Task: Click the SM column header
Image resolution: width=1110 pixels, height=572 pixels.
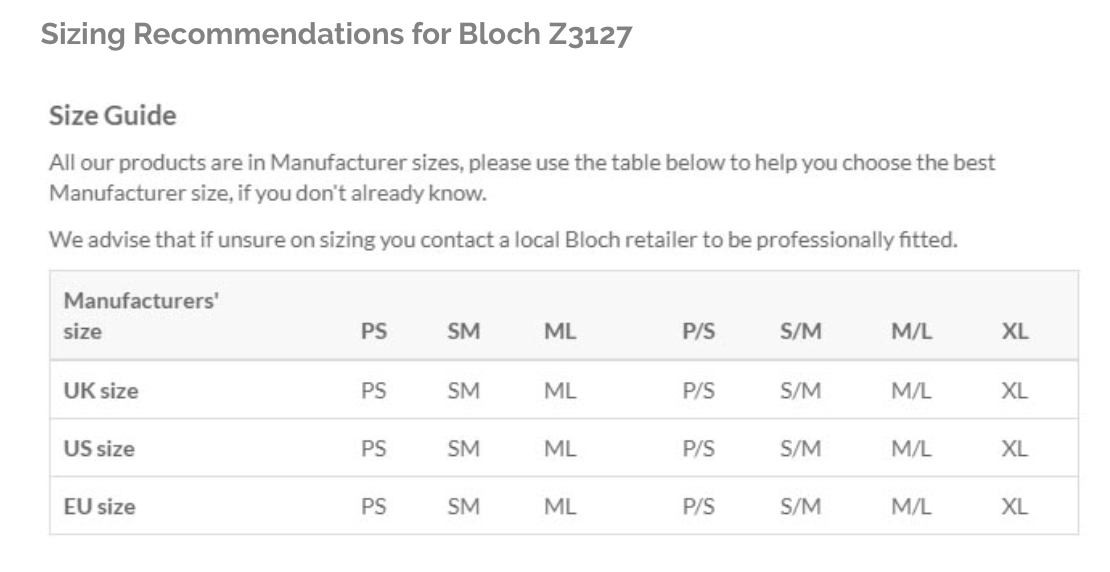Action: pos(464,331)
